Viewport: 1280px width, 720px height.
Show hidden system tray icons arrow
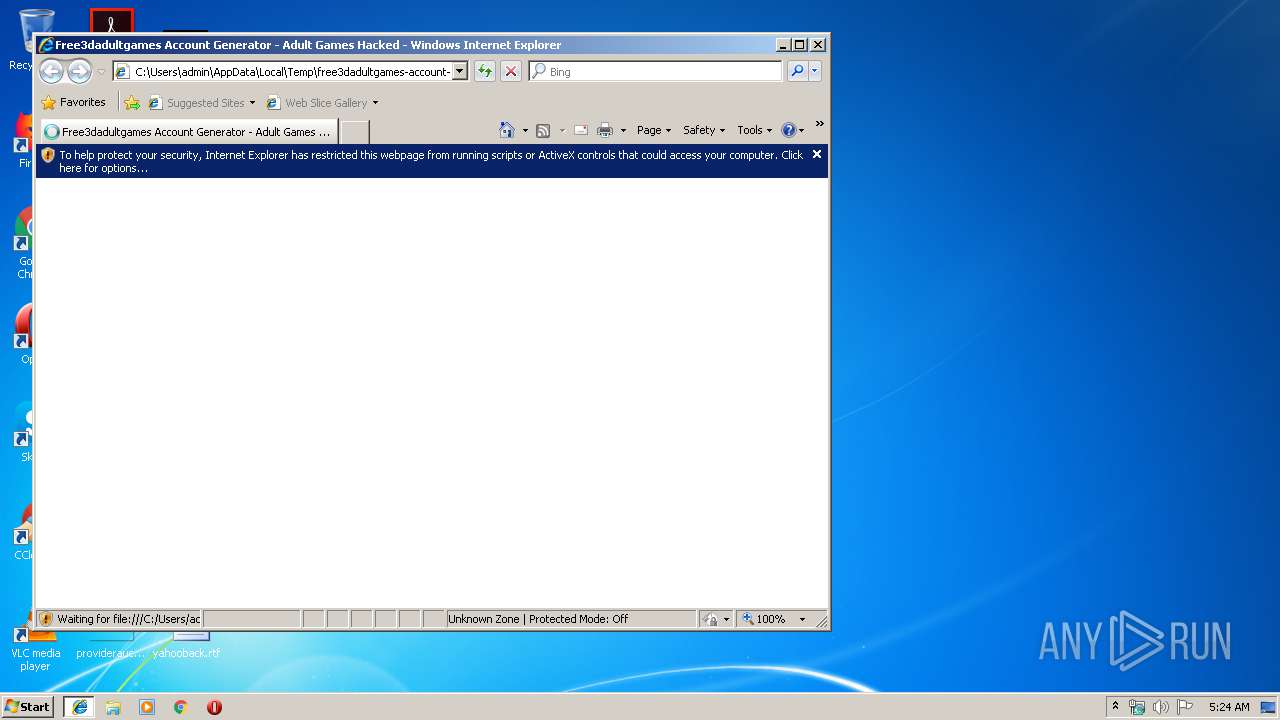coord(1116,706)
